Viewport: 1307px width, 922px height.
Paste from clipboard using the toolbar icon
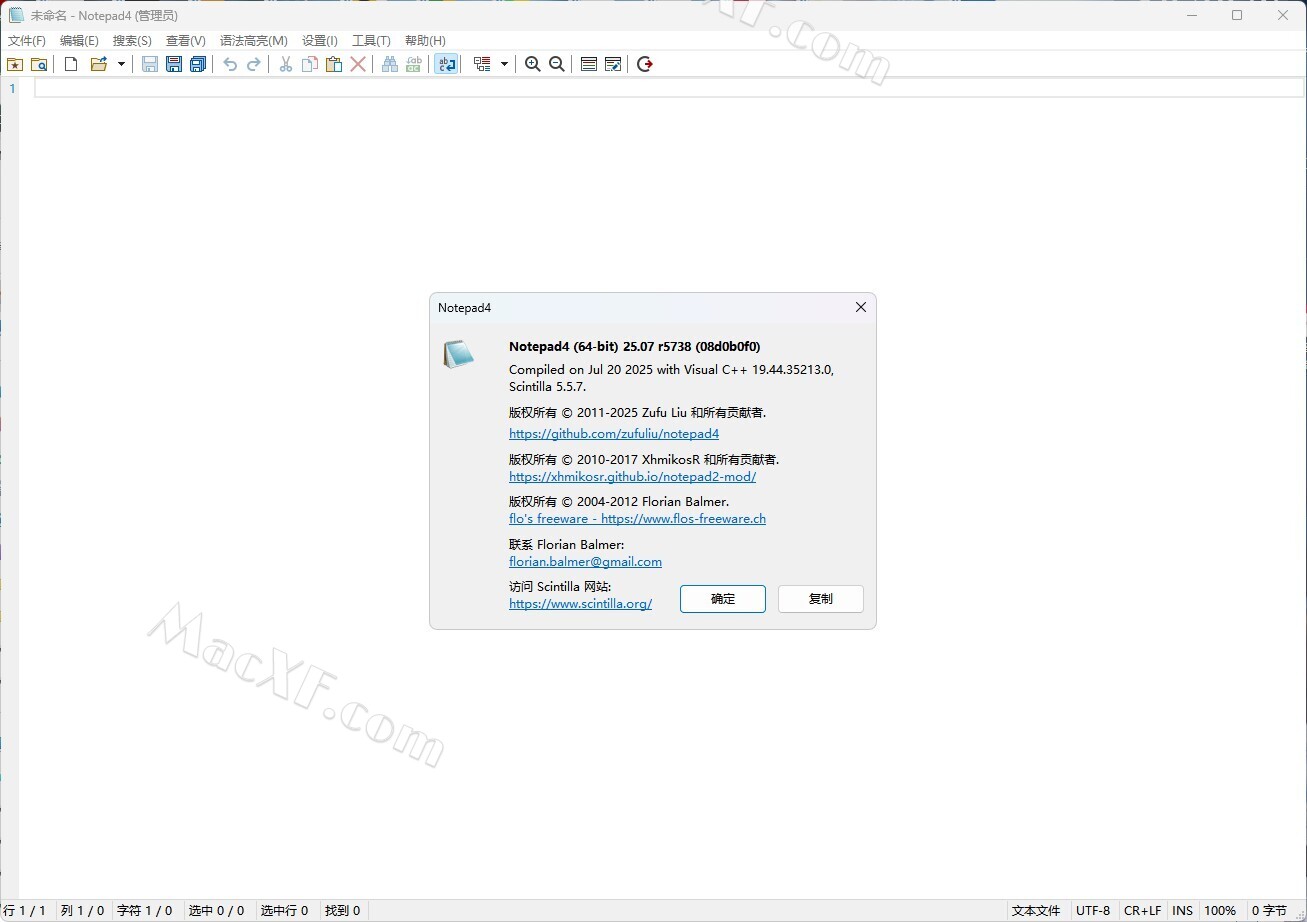pos(334,64)
